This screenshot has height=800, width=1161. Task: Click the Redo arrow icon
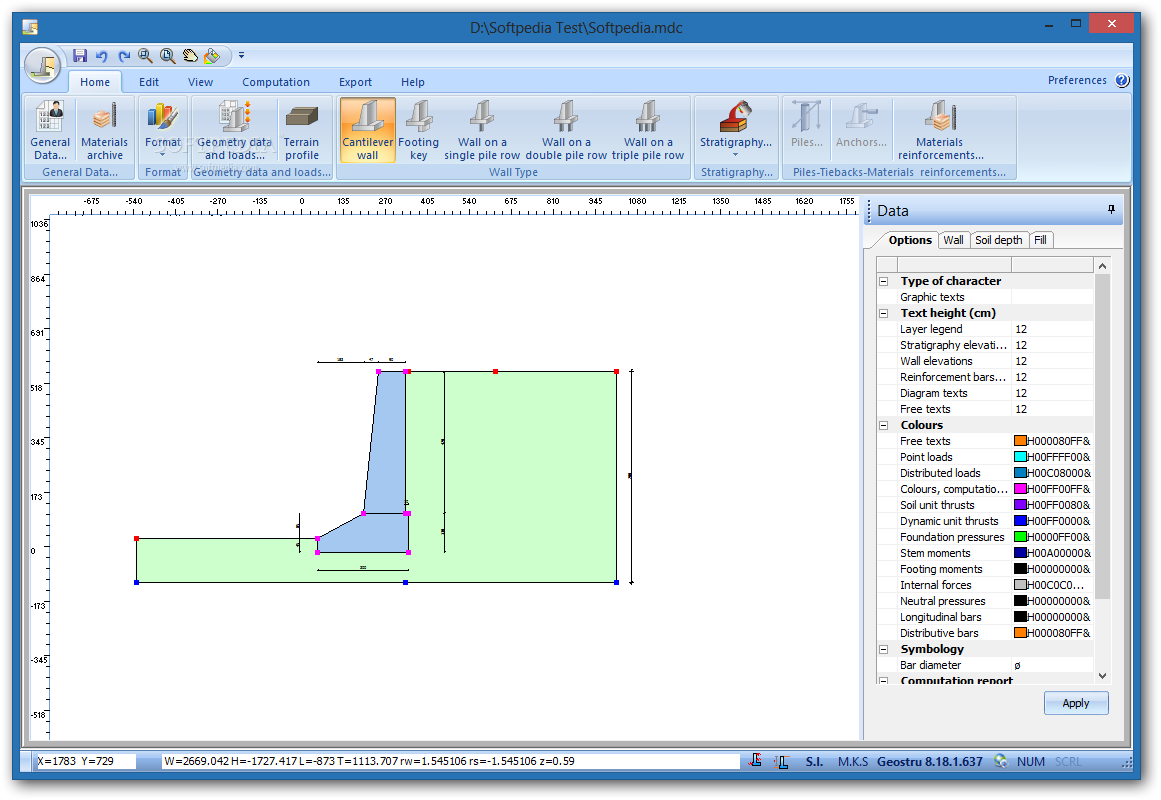124,56
